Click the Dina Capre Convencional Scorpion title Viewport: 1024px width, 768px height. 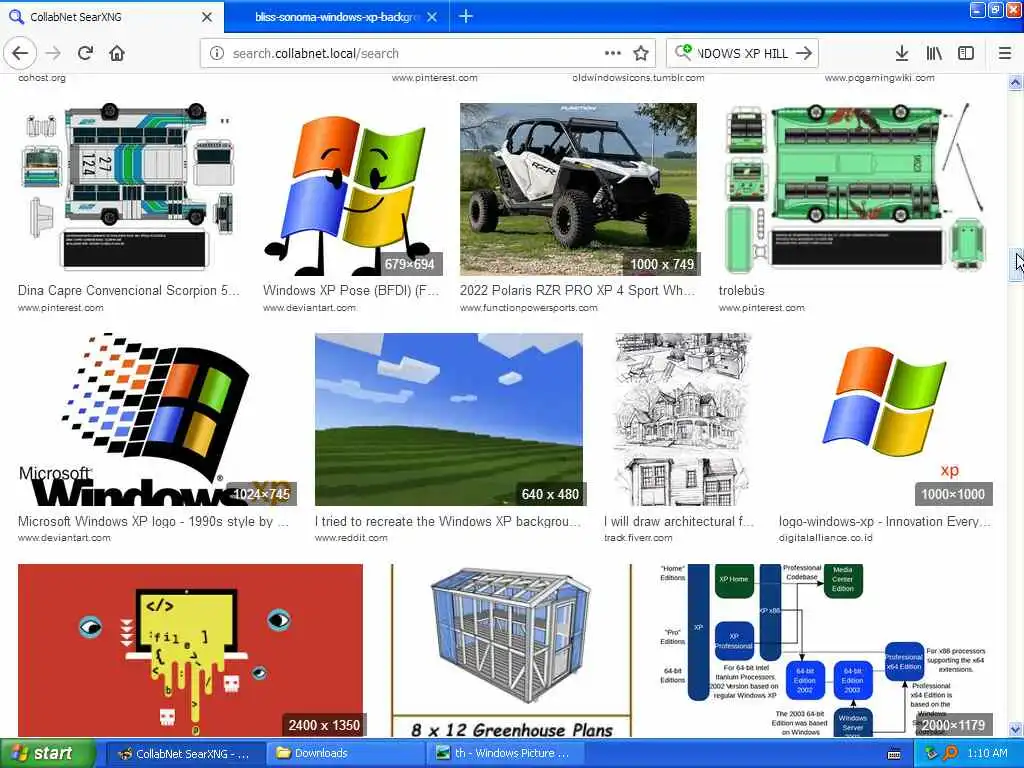129,291
